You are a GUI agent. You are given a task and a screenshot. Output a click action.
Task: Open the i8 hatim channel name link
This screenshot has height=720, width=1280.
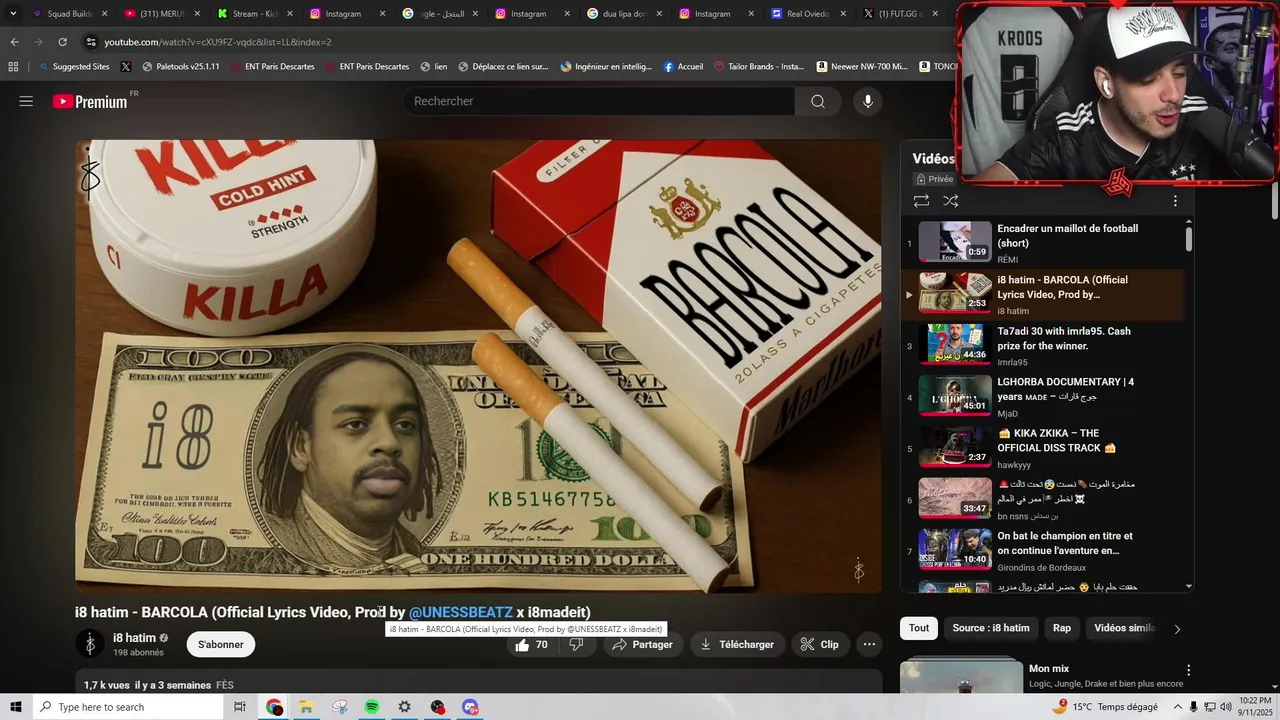tap(134, 638)
